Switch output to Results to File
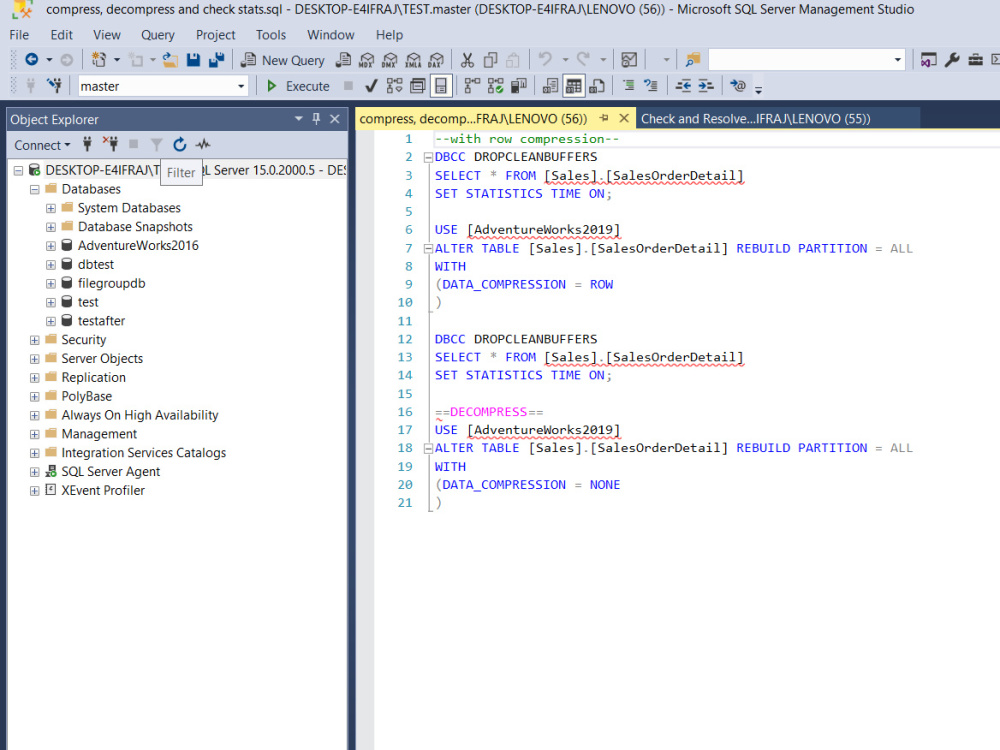The height and width of the screenshot is (750, 1000). pos(597,85)
